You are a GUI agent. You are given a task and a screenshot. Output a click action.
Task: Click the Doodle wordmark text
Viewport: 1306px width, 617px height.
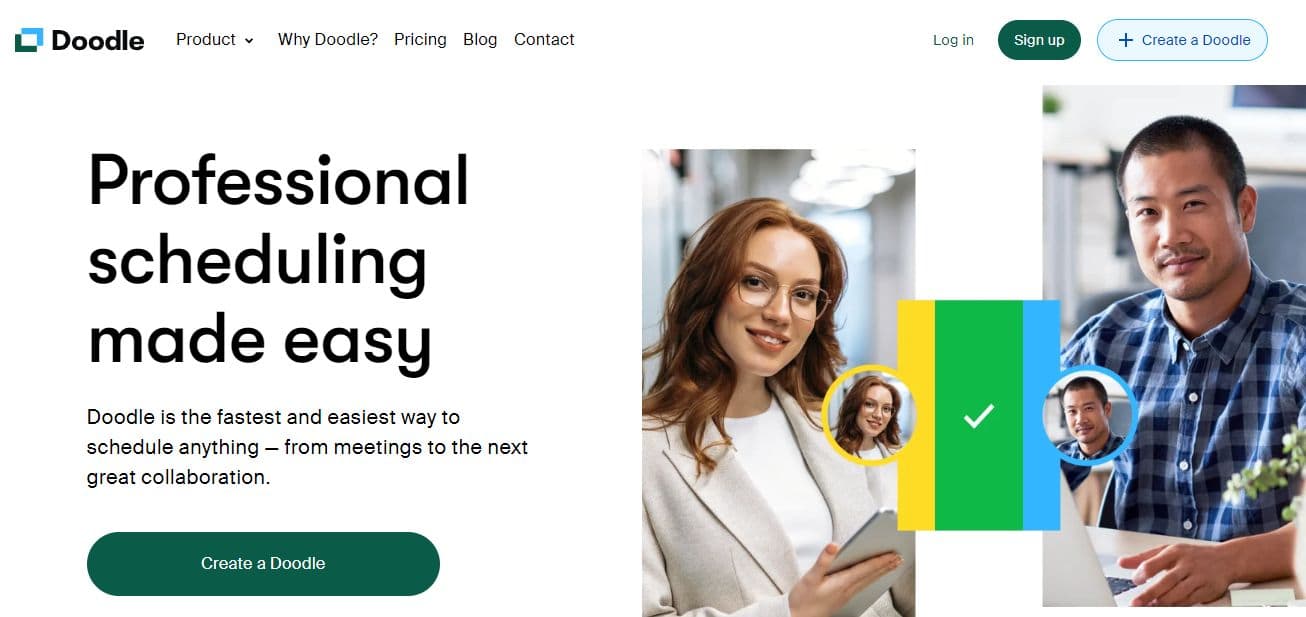coord(98,41)
